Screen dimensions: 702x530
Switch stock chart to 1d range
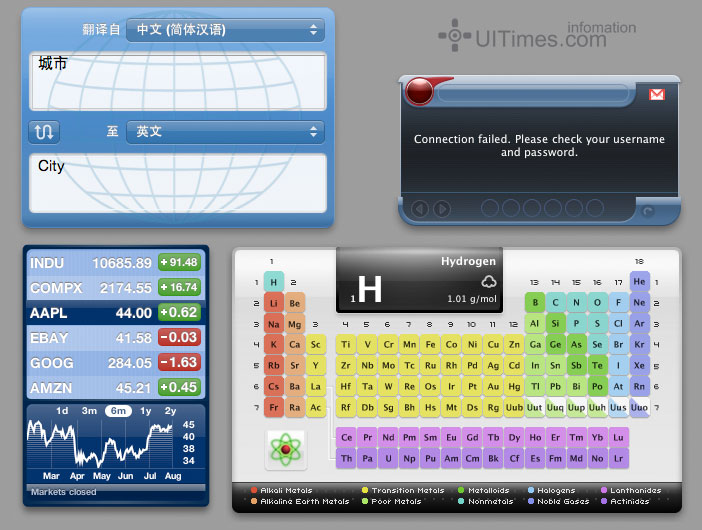click(62, 411)
